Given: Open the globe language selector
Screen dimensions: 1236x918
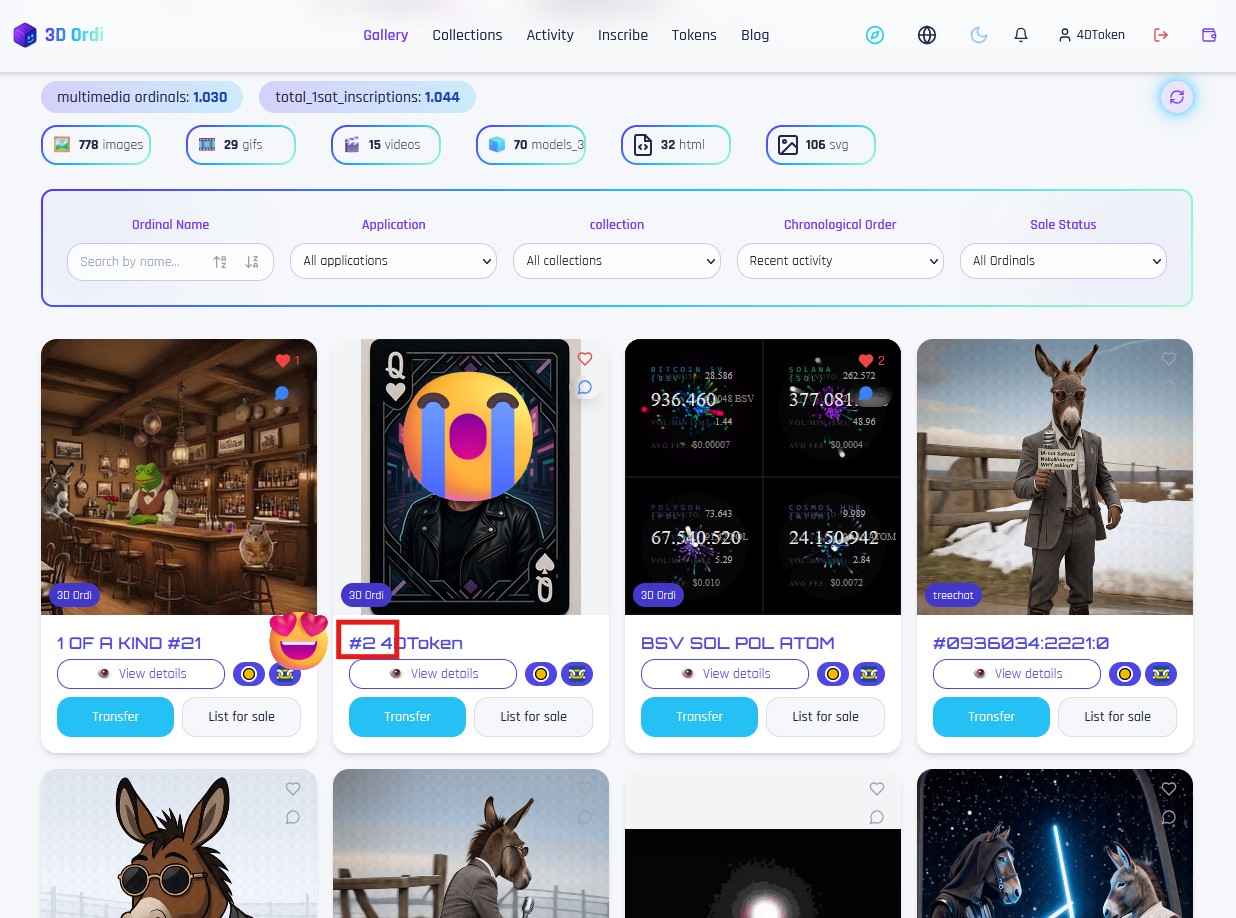Looking at the screenshot, I should tap(927, 35).
